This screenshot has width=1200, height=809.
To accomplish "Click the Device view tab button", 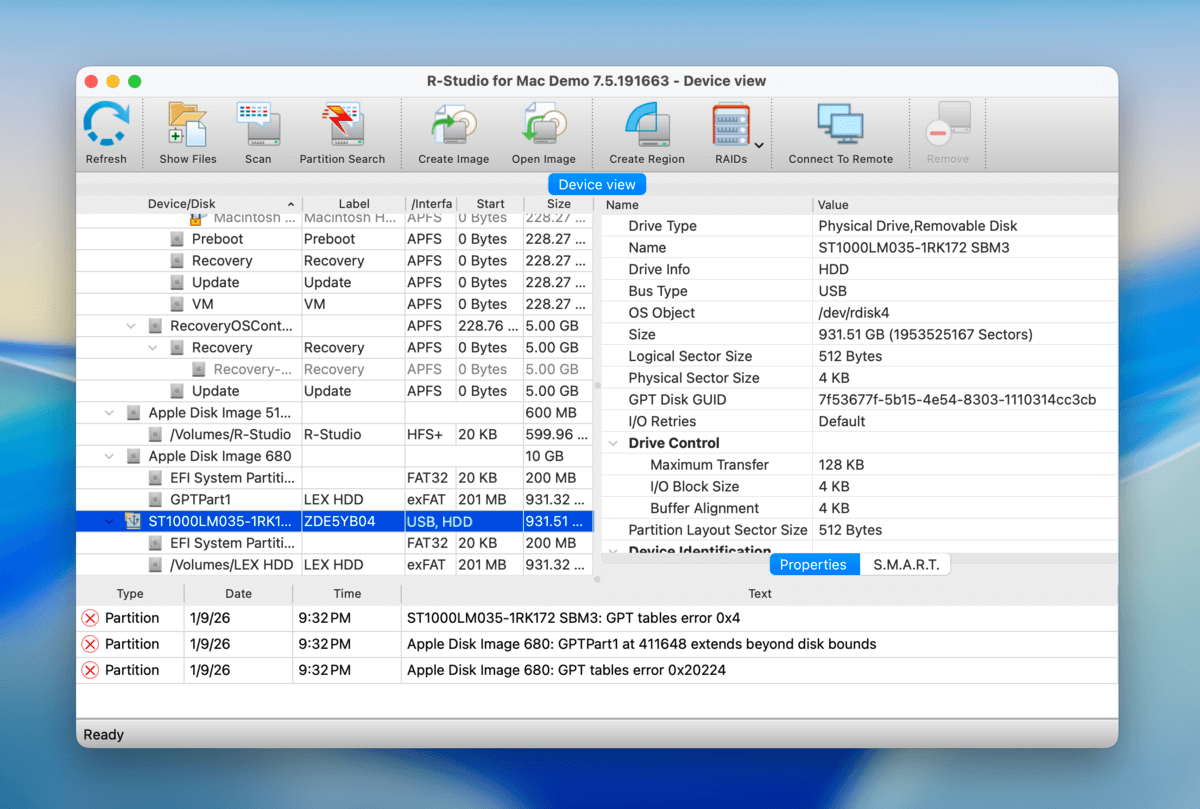I will tap(597, 184).
